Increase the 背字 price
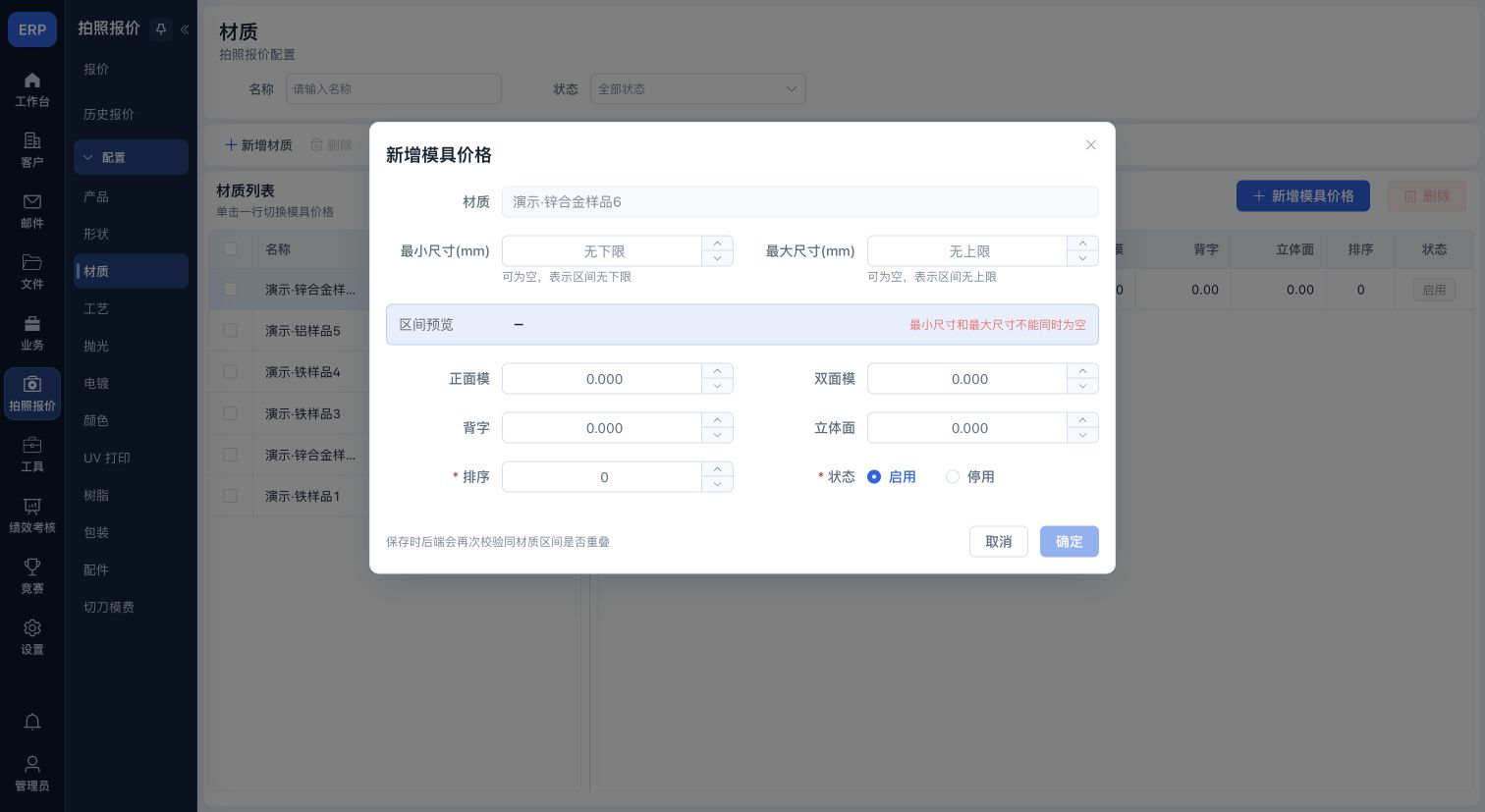1485x812 pixels. 717,420
